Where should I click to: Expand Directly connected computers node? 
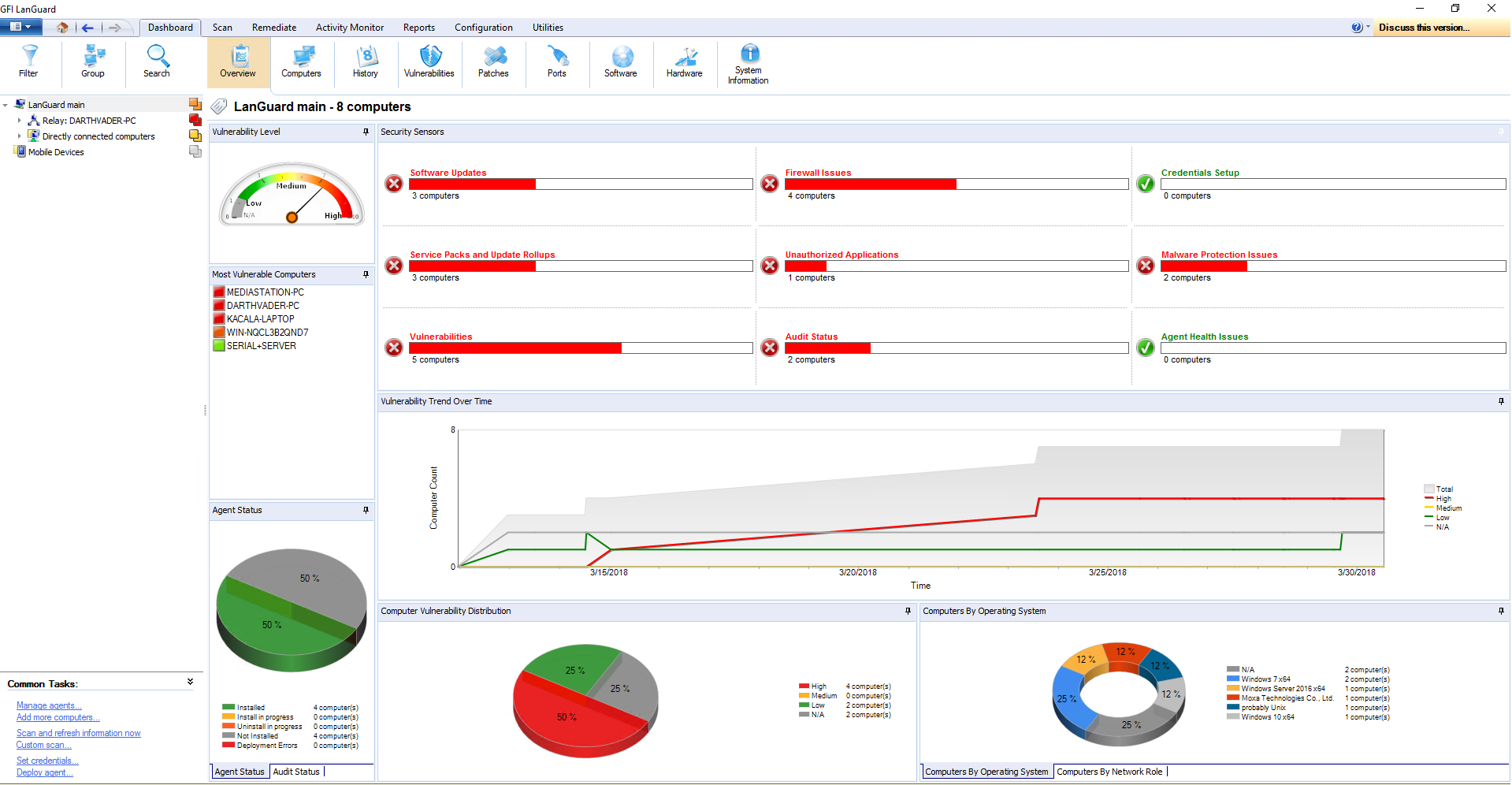[x=20, y=136]
